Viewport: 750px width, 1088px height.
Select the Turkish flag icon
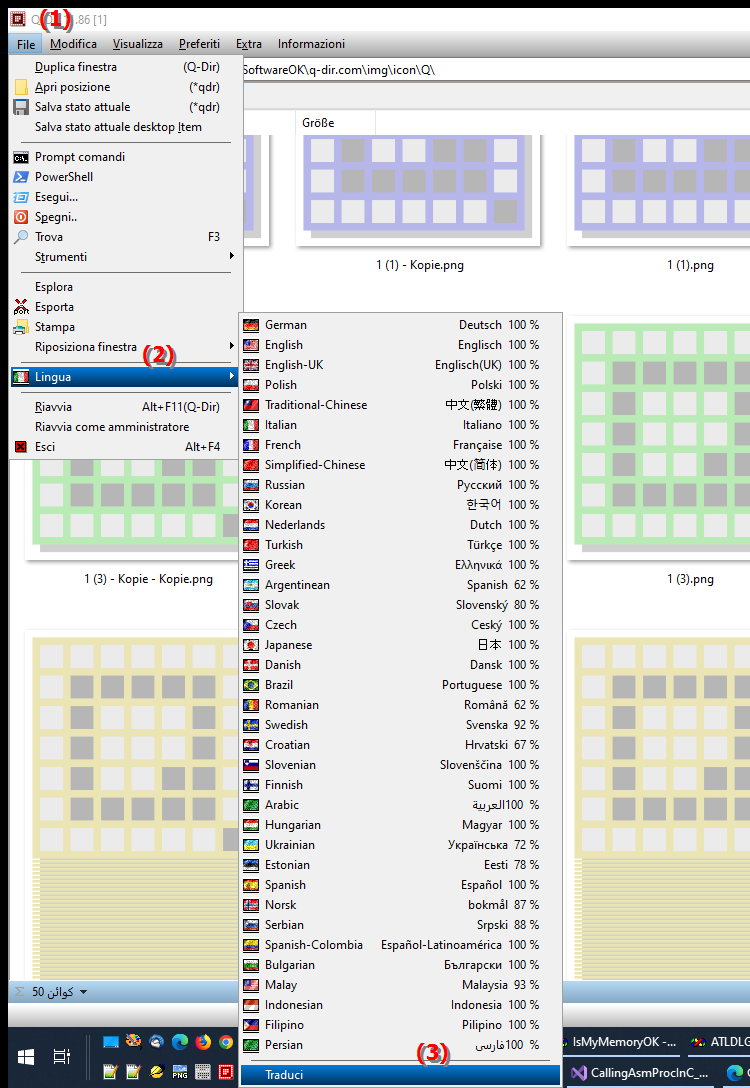(x=251, y=545)
